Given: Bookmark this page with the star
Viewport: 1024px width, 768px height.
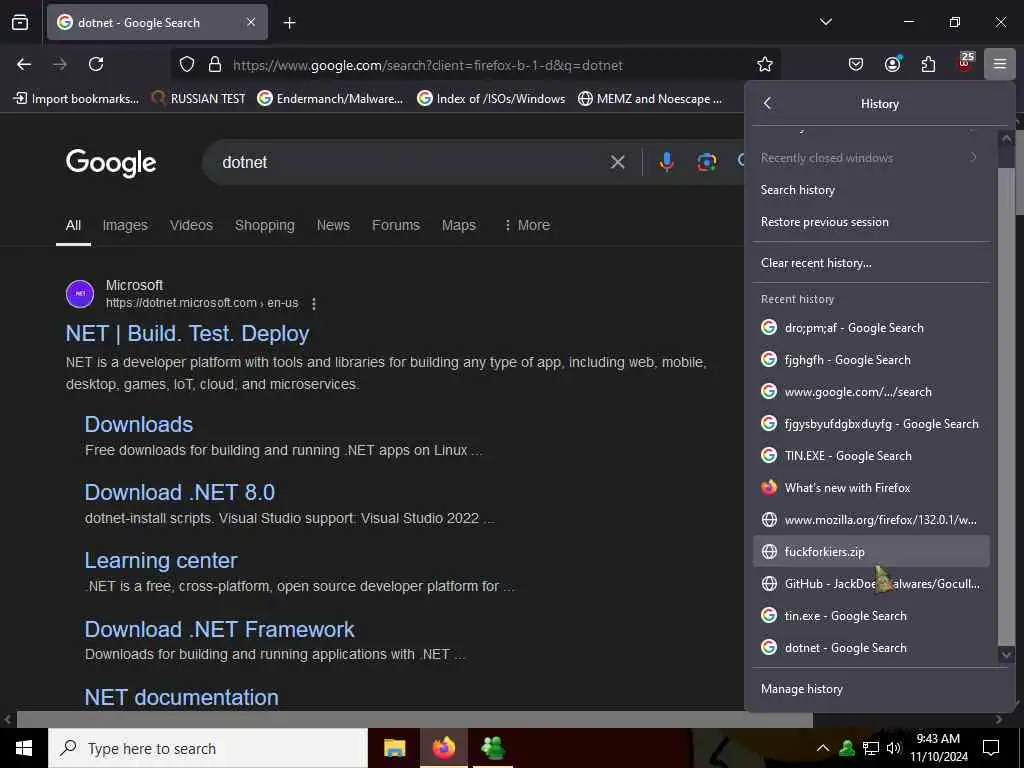Looking at the screenshot, I should 765,64.
